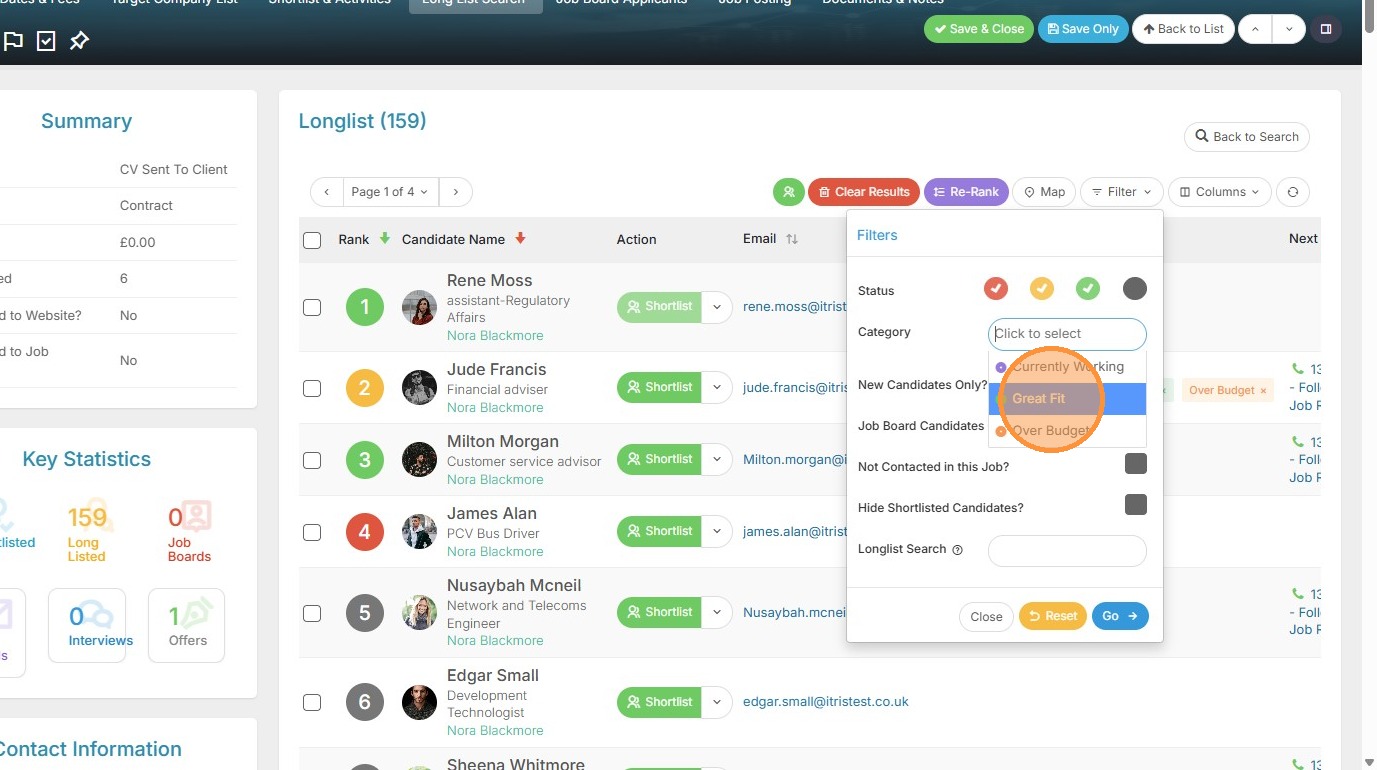Click the pin icon in the header

79,41
